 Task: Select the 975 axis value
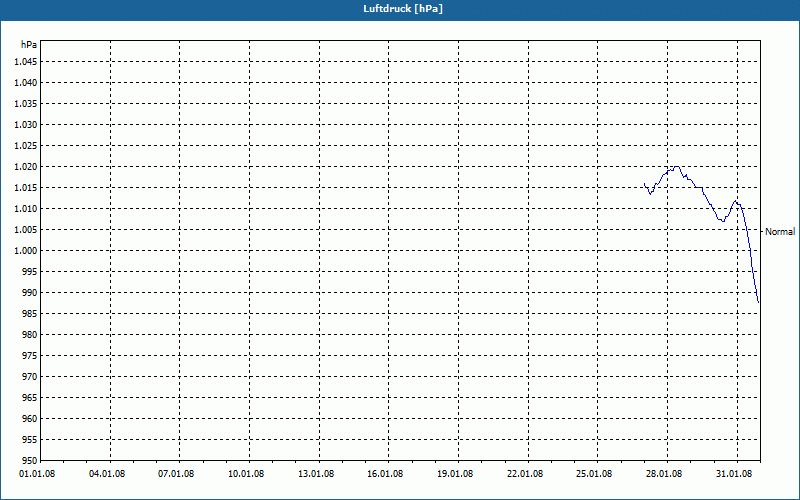point(30,356)
